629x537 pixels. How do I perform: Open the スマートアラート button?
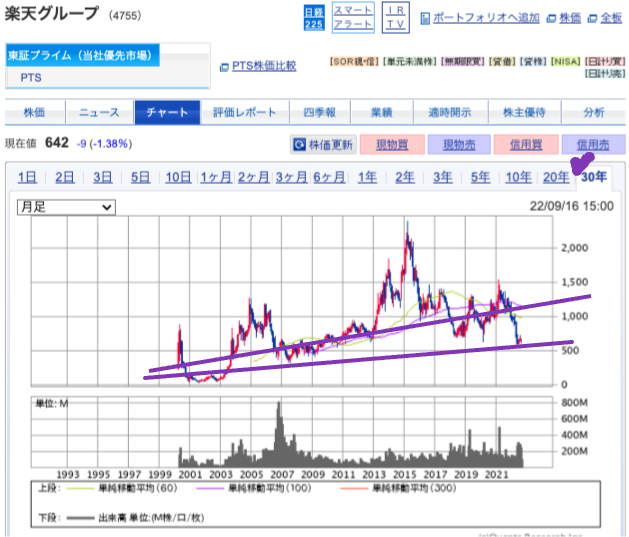[x=353, y=18]
